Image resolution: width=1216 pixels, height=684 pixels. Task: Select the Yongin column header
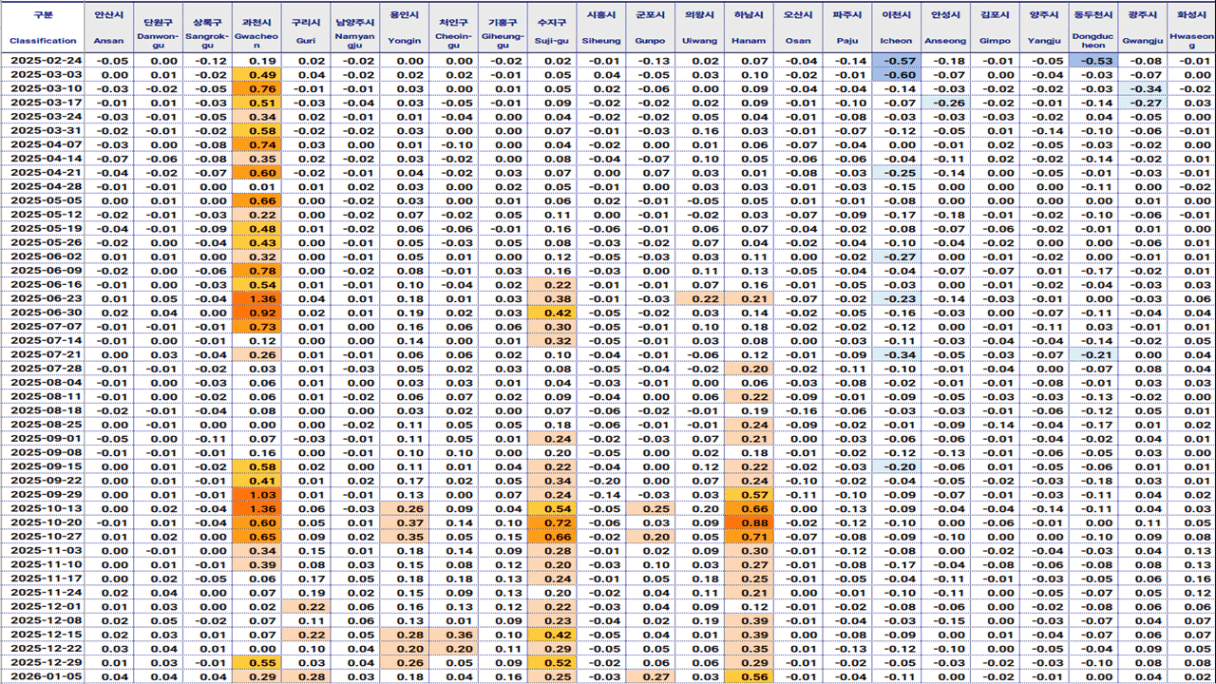(404, 28)
